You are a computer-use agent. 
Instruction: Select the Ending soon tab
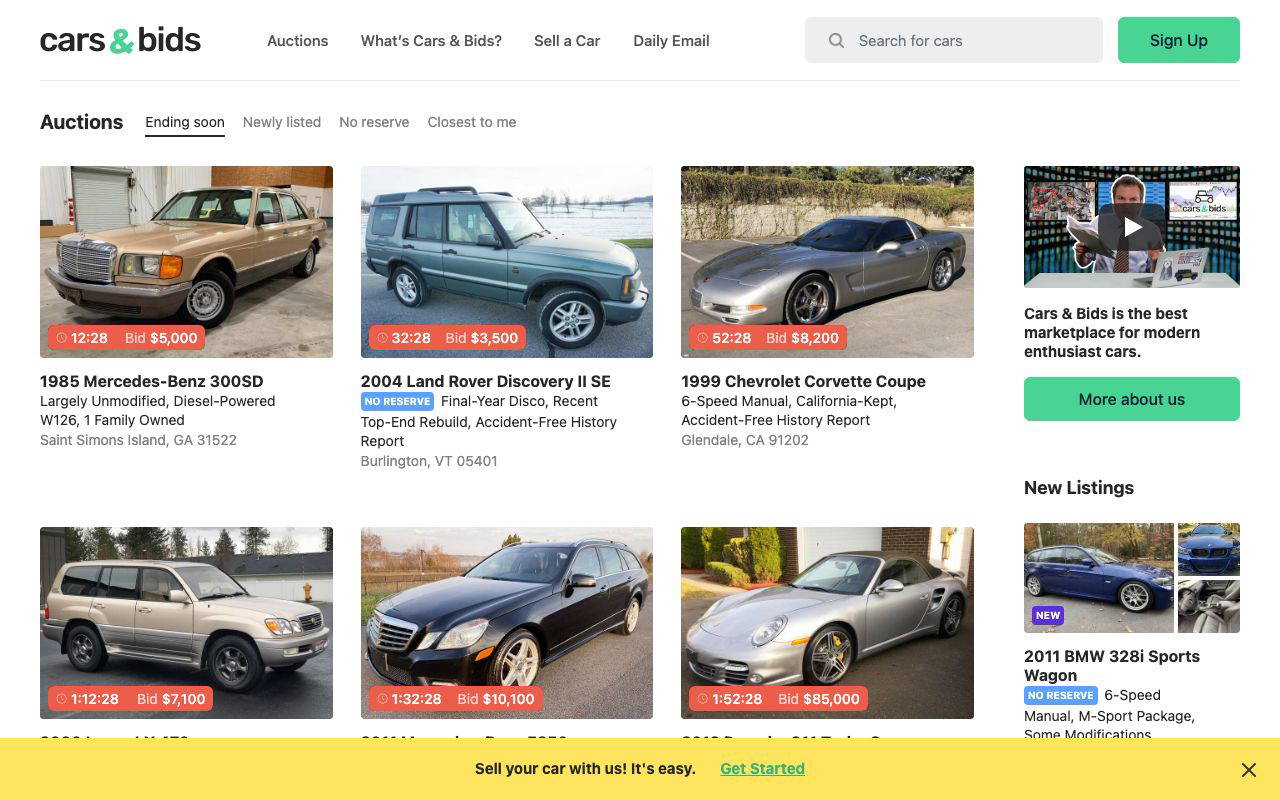click(x=184, y=122)
